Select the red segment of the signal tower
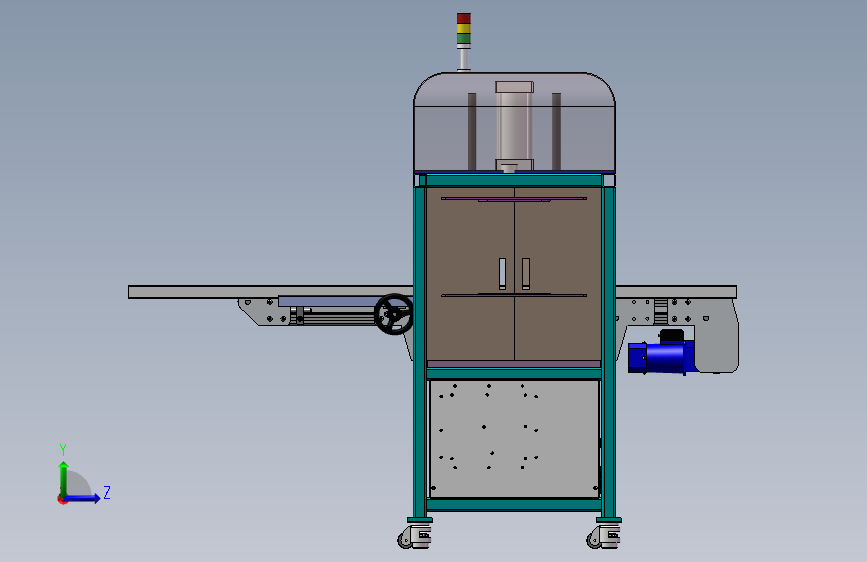 tap(463, 18)
